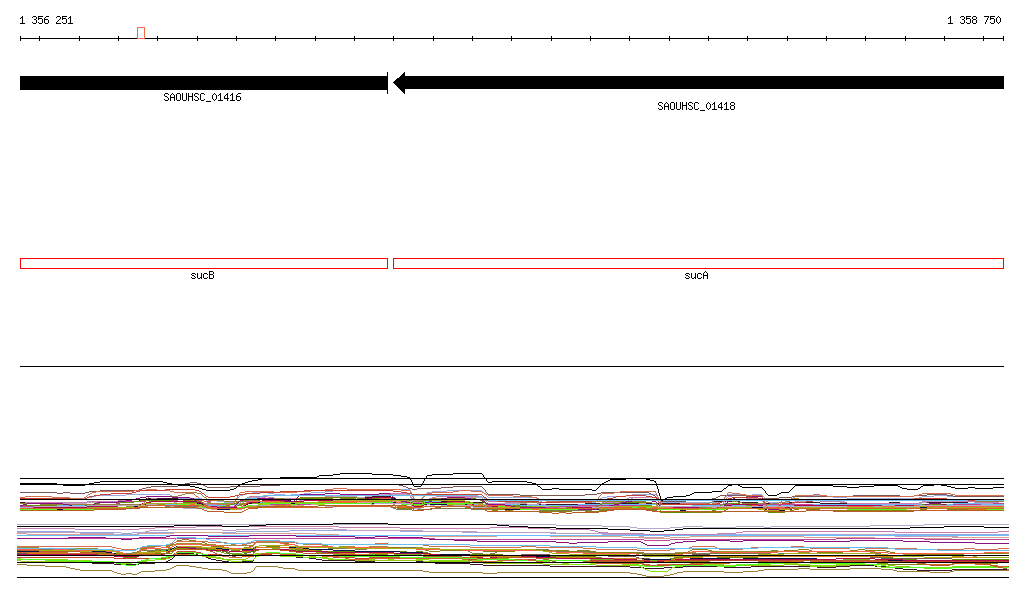Click the small red marker on ruler
1024x611 pixels.
tap(141, 33)
